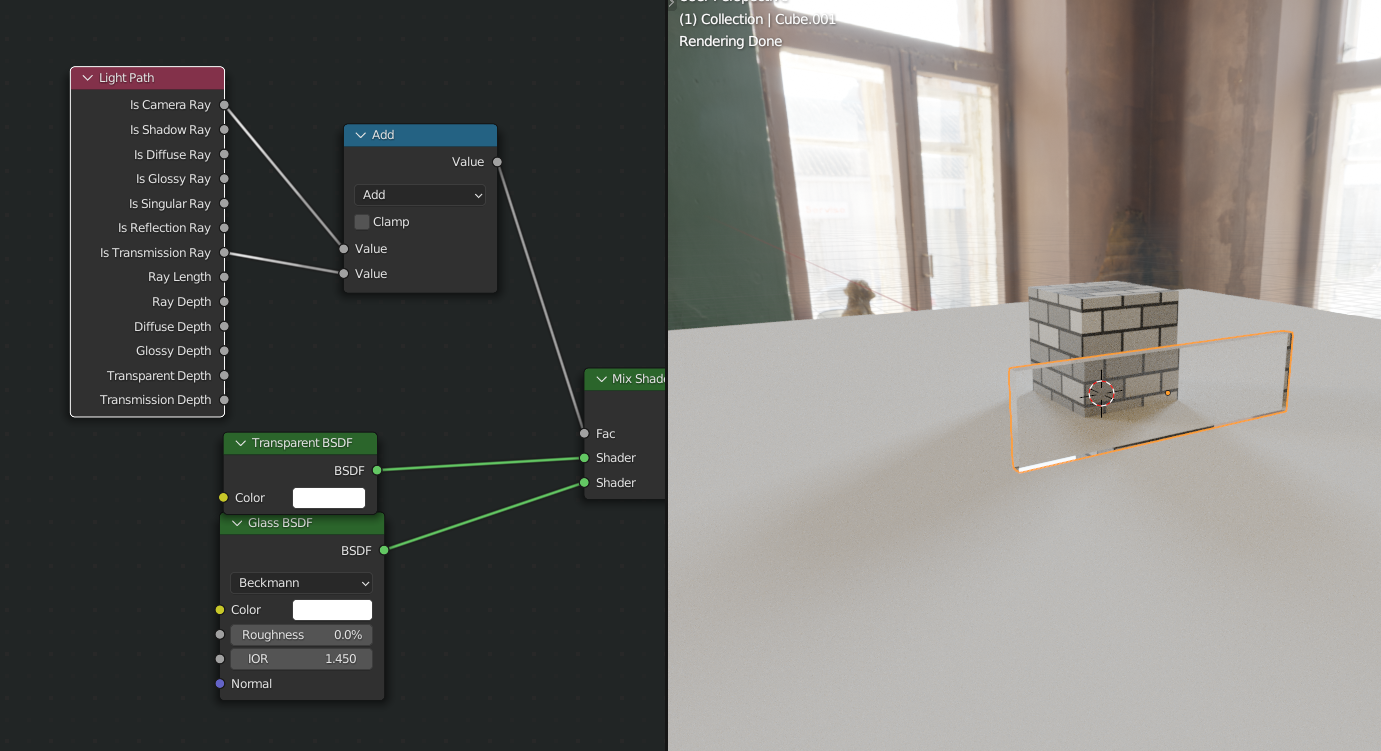Click the Glass BSDF output socket
This screenshot has height=751, width=1381.
point(384,550)
